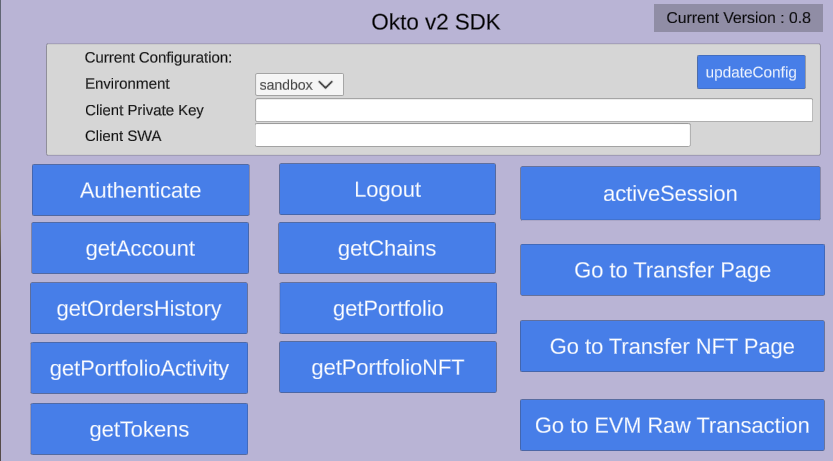Click getOrdersHistory button
The image size is (833, 461).
(139, 308)
